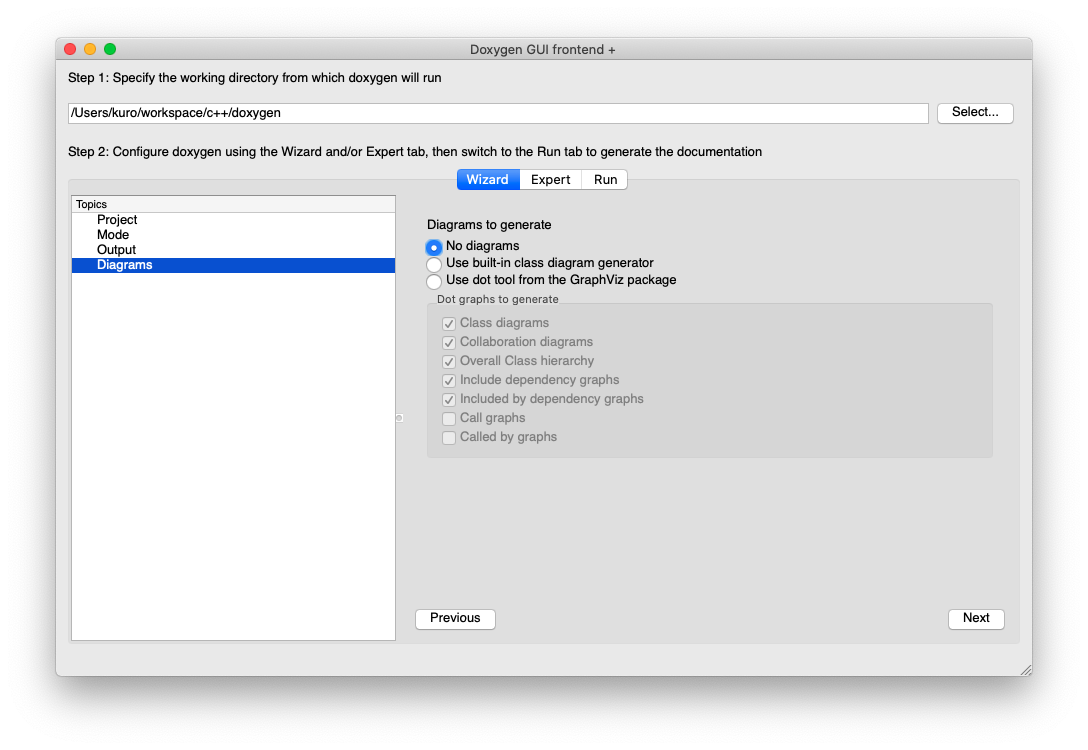1088x750 pixels.
Task: Click the splitter handle beside the Topics list
Action: (399, 418)
